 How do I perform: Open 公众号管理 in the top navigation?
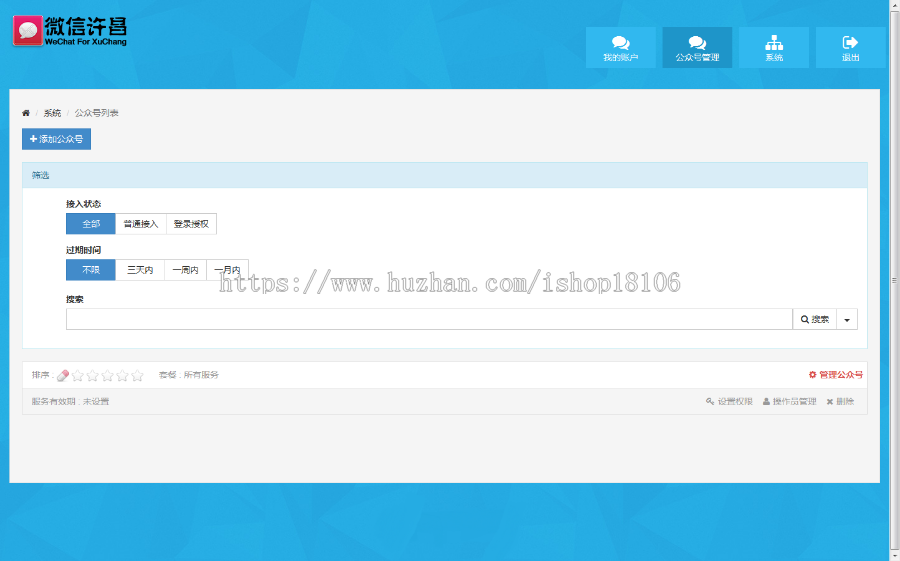[x=697, y=48]
